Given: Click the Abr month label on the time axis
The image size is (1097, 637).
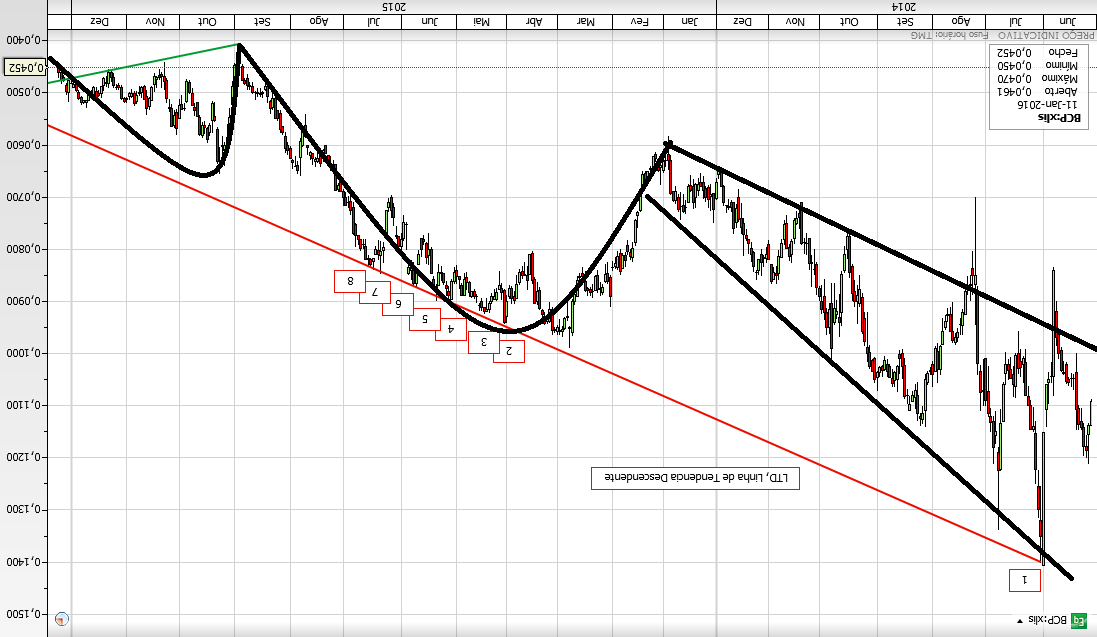Looking at the screenshot, I should click(534, 22).
